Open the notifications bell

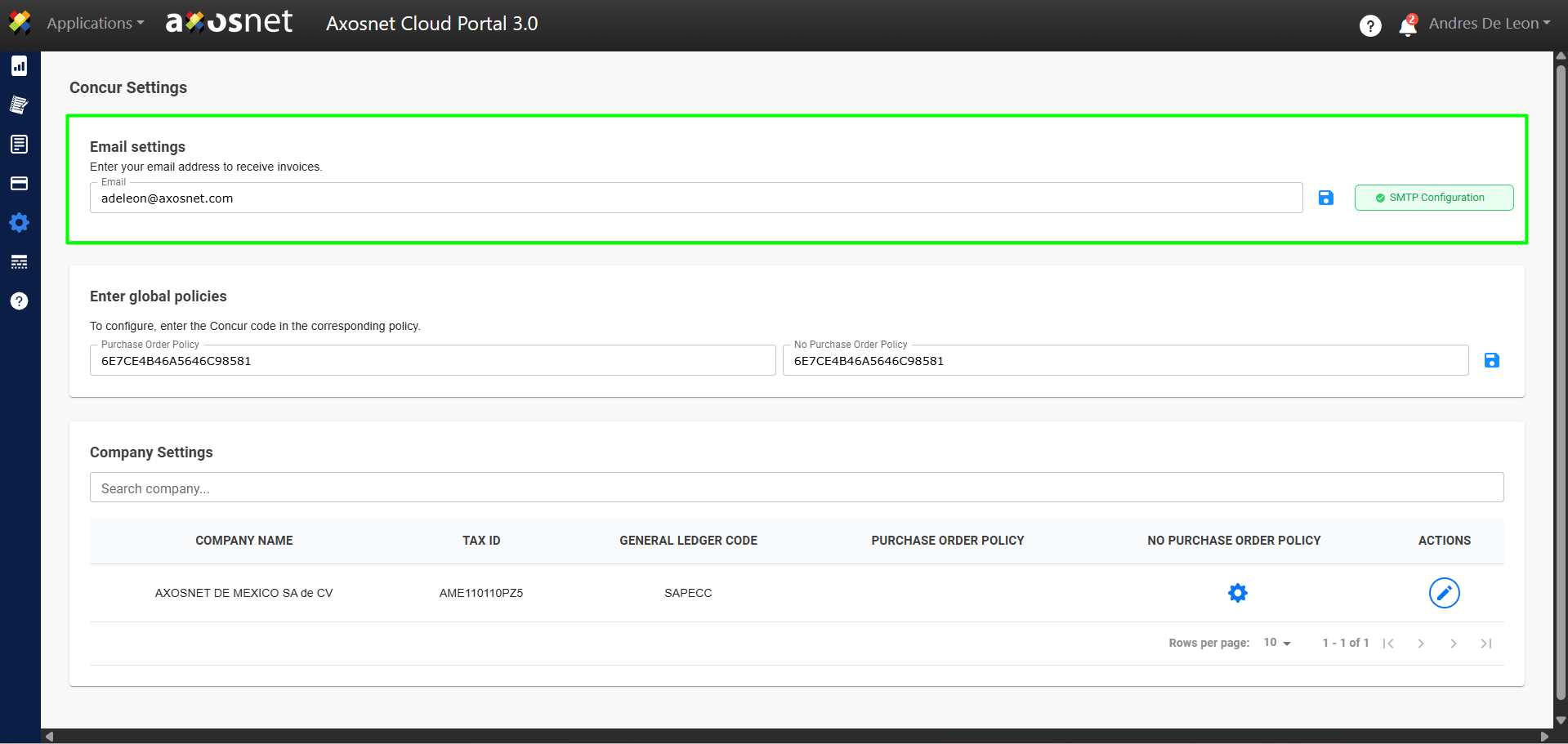coord(1408,26)
